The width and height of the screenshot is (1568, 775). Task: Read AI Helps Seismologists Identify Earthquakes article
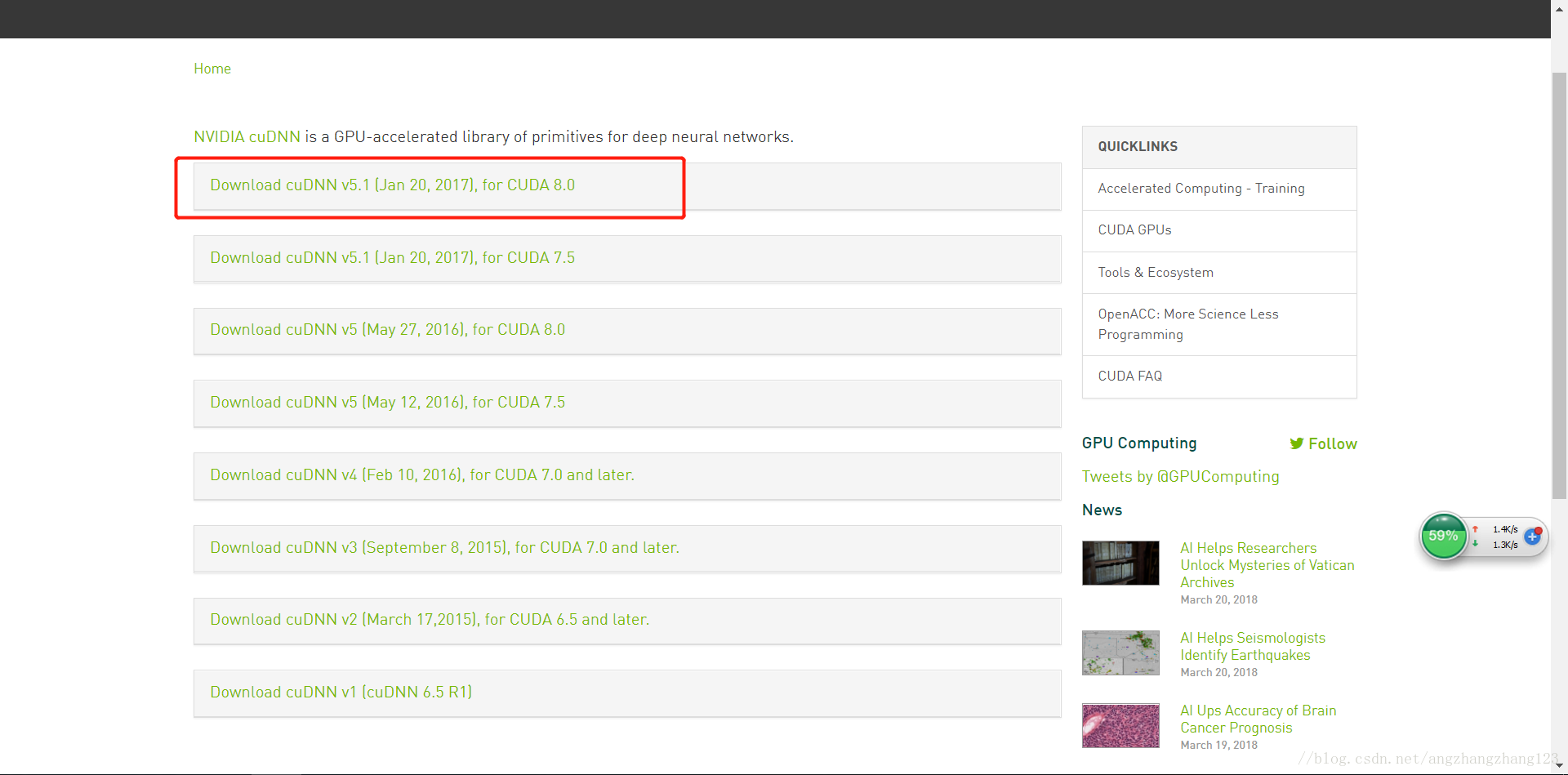(x=1253, y=647)
